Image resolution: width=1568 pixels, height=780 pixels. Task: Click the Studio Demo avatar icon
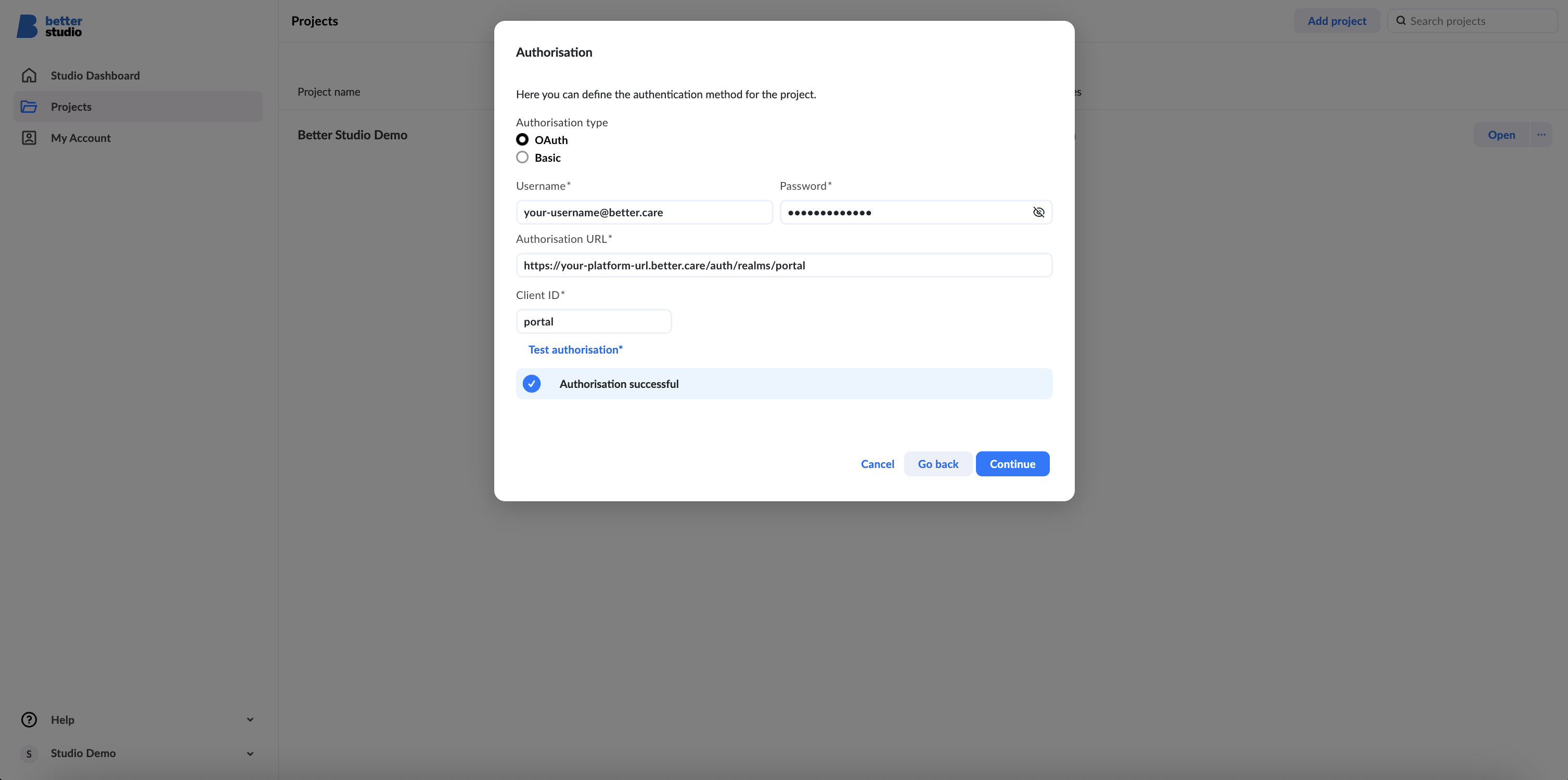pyautogui.click(x=29, y=753)
